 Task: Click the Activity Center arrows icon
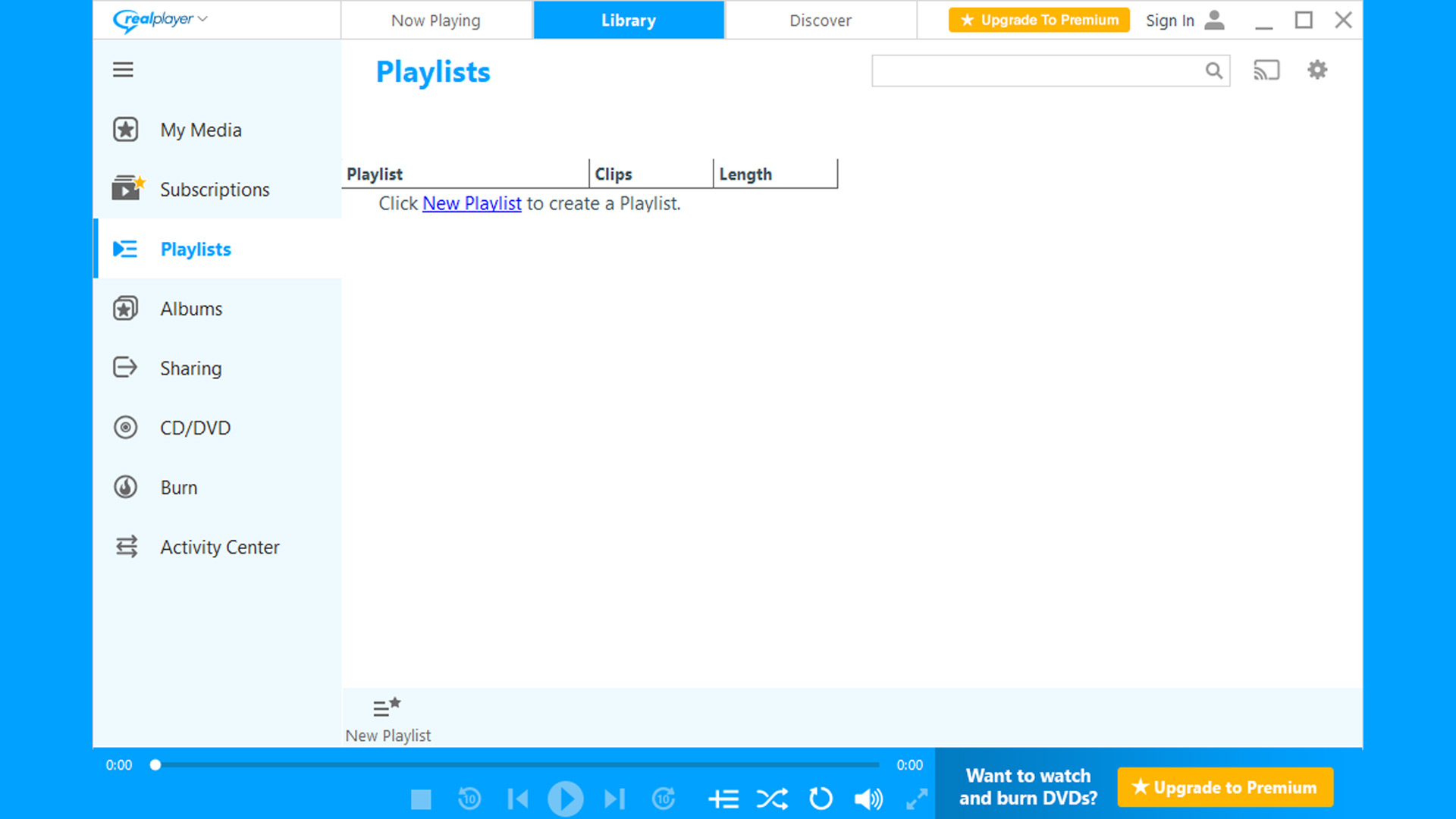point(127,546)
